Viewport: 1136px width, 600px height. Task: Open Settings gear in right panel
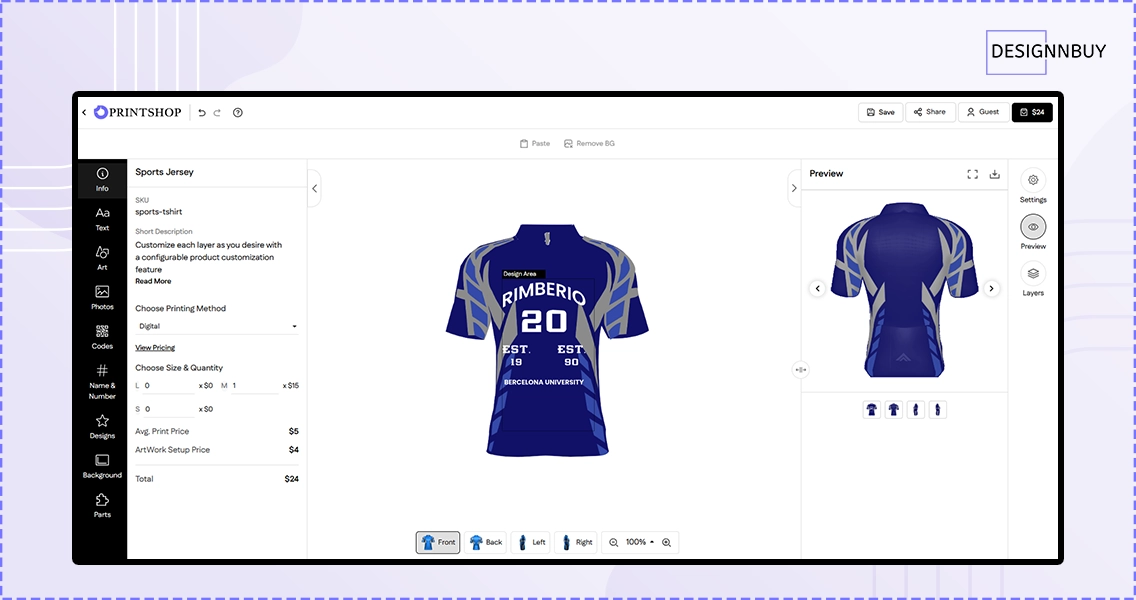(x=1033, y=180)
